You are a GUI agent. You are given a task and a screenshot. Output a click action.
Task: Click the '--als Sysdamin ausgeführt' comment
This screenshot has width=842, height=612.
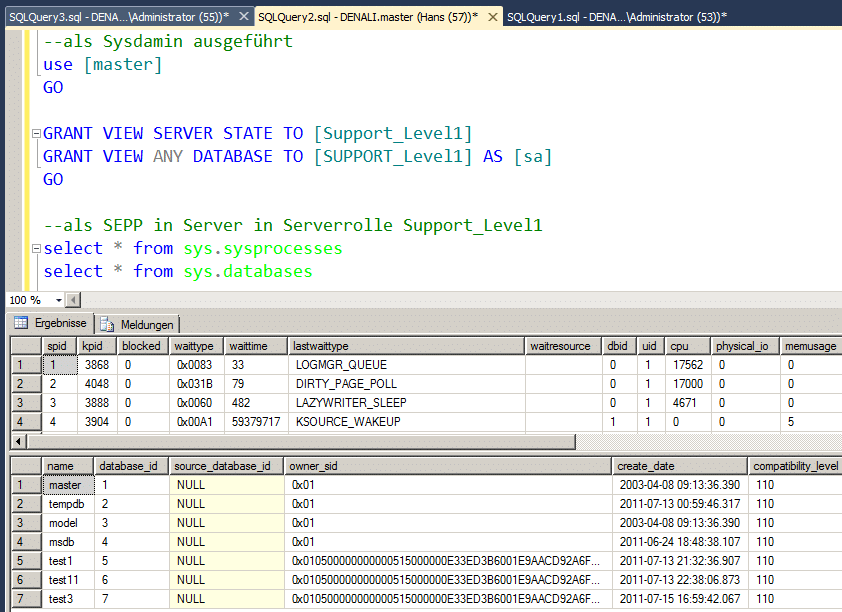[x=168, y=41]
